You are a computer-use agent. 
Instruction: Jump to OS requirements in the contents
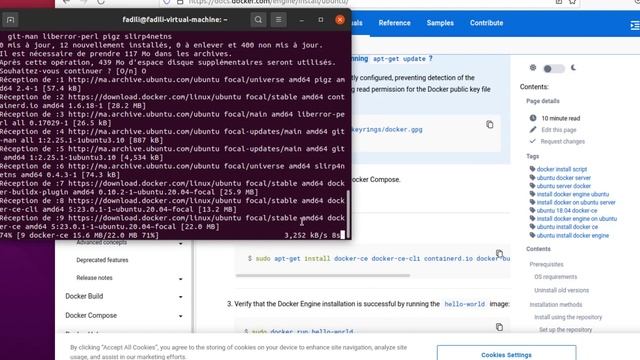point(556,277)
